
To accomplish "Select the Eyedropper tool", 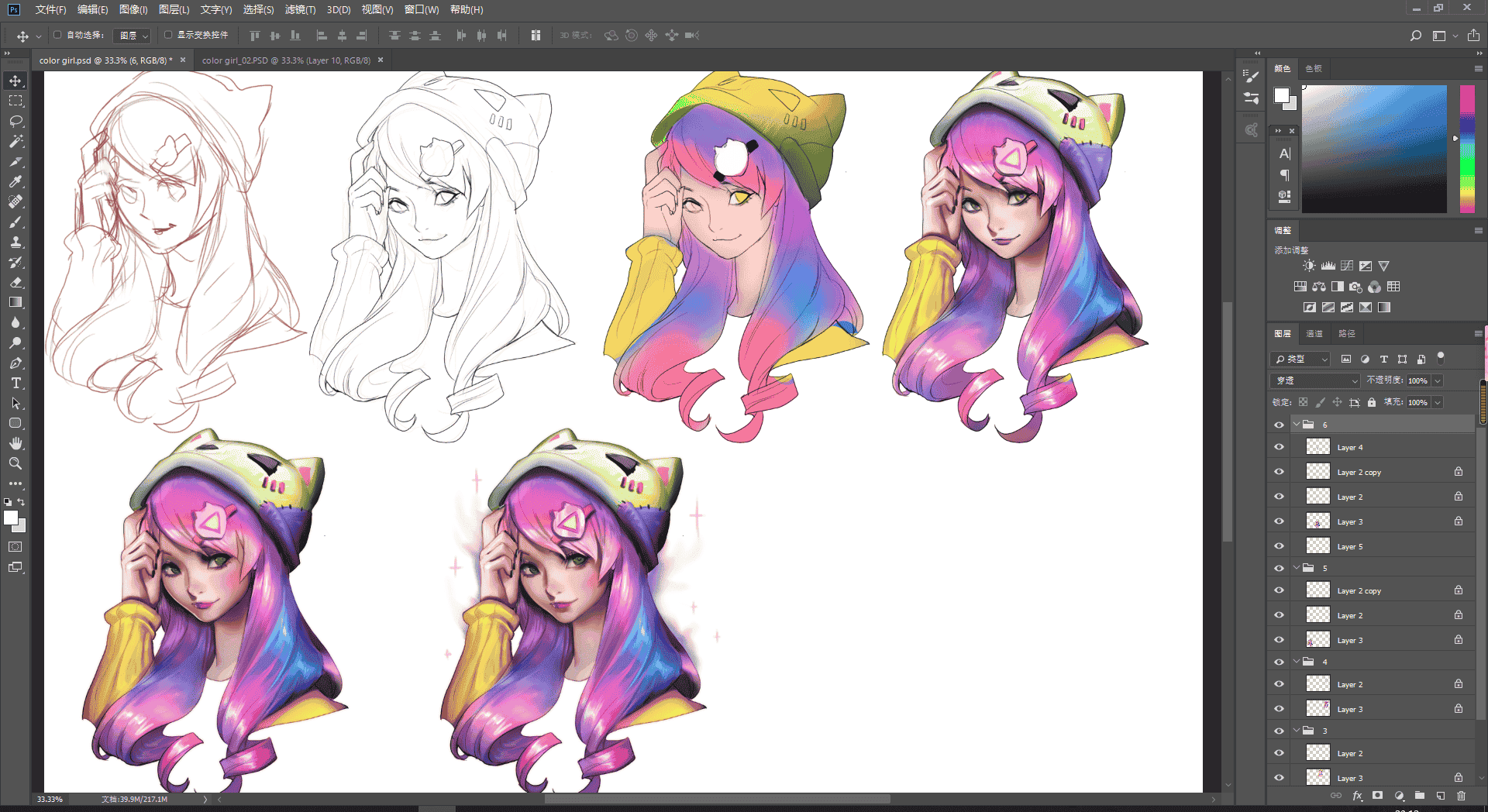I will 15,181.
